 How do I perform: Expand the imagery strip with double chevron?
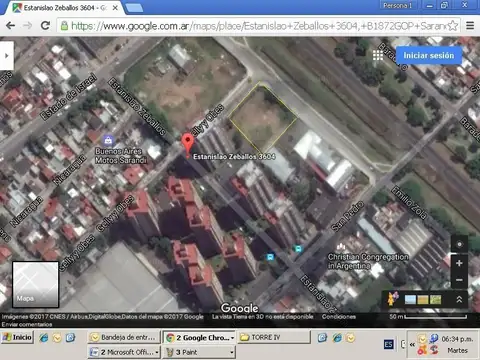tap(459, 299)
